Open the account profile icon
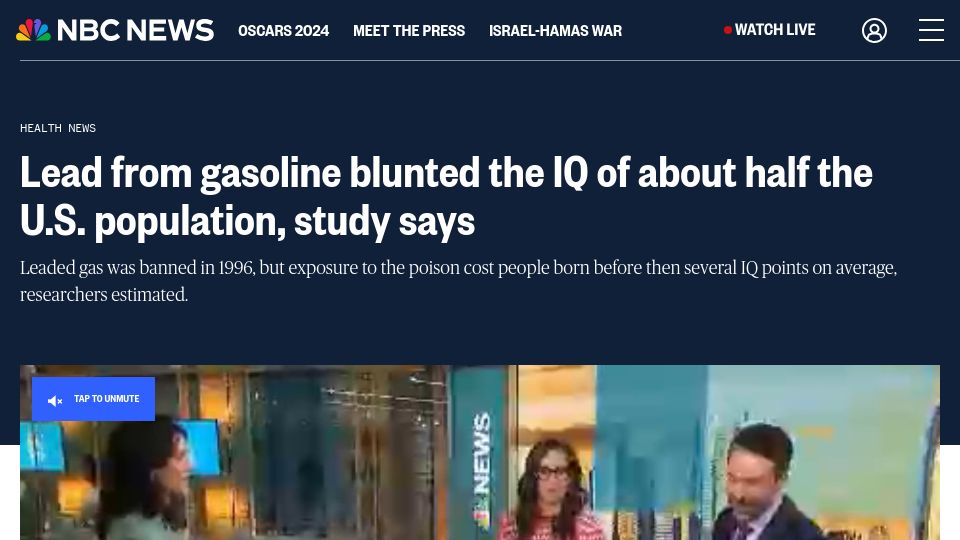 click(874, 30)
